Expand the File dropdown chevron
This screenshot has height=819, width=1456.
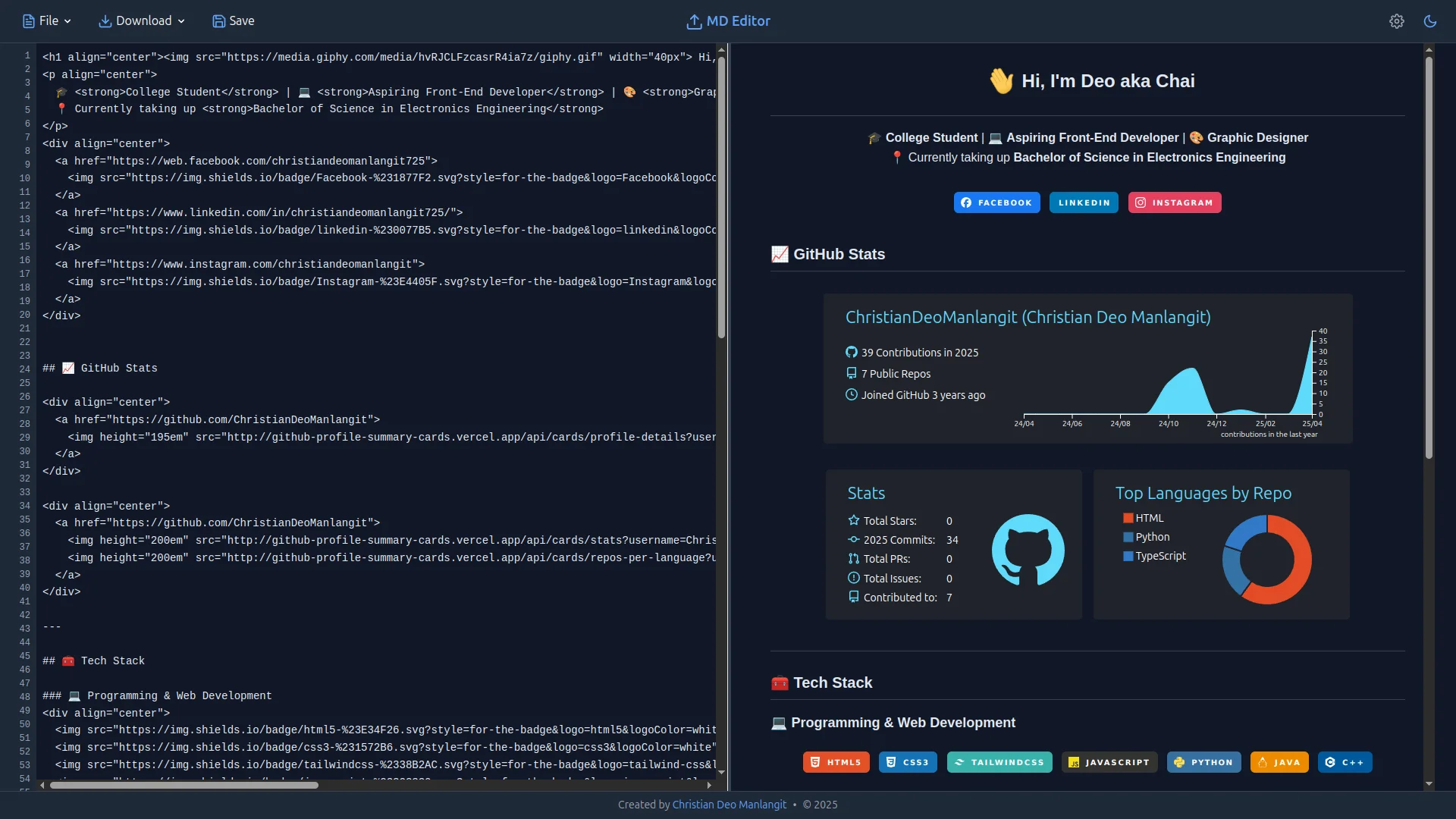coord(67,21)
